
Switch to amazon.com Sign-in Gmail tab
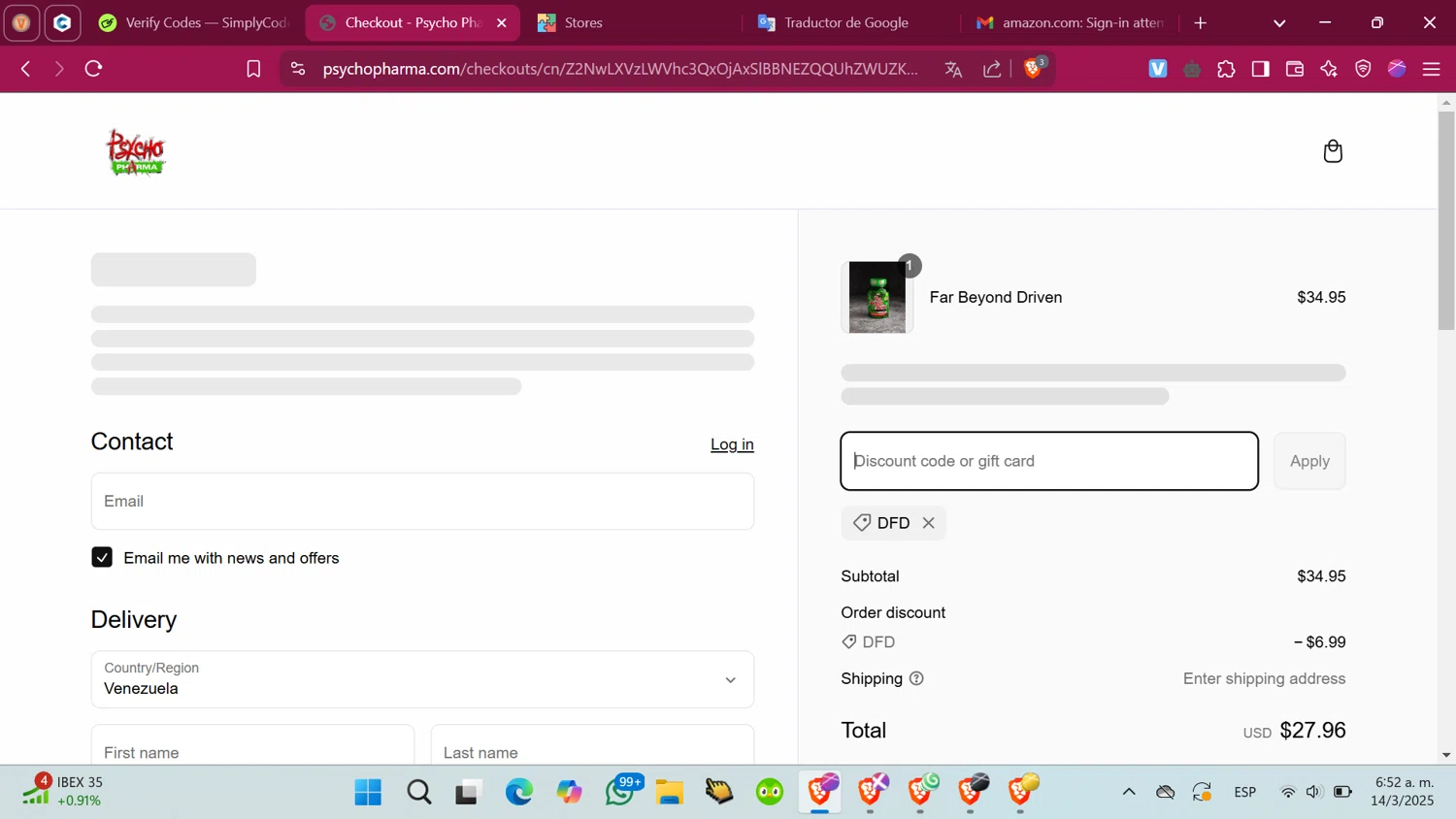[x=1072, y=22]
